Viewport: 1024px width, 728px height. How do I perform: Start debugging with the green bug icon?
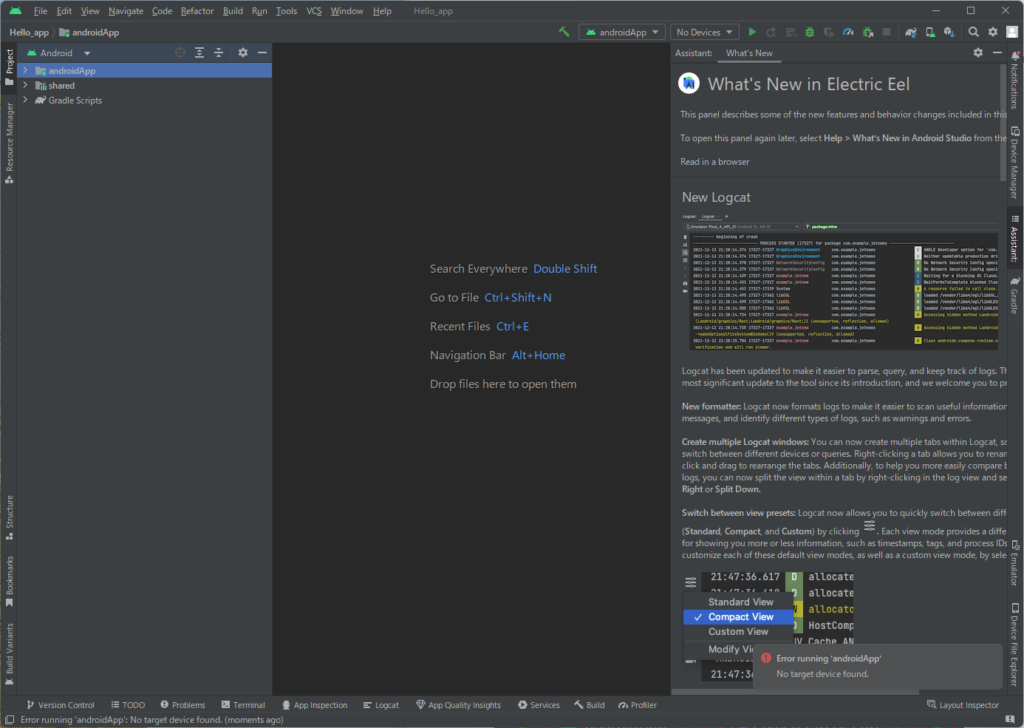pyautogui.click(x=809, y=32)
